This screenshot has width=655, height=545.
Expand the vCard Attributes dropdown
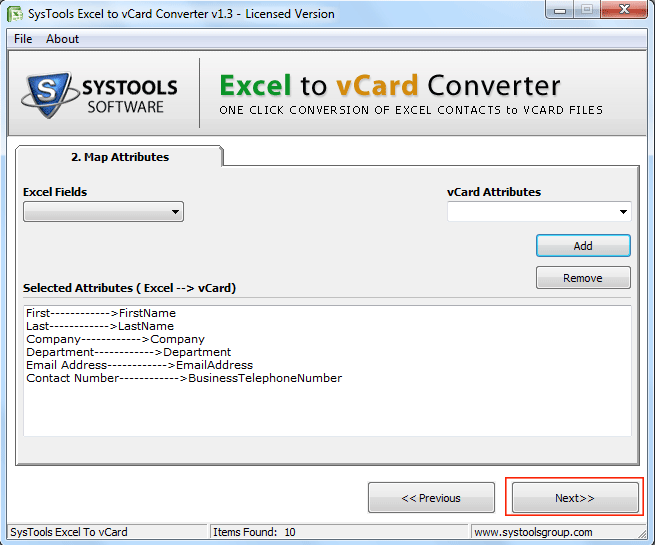click(x=539, y=212)
